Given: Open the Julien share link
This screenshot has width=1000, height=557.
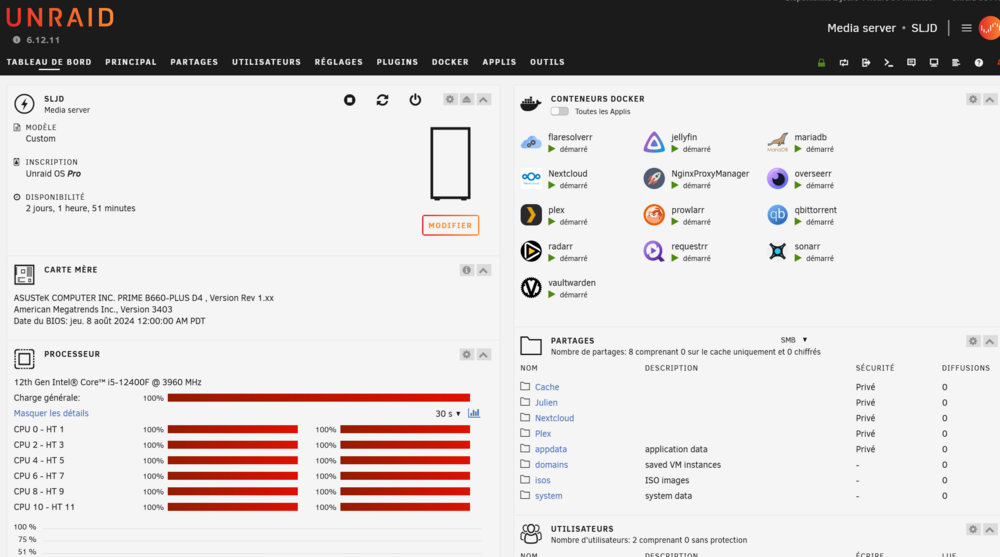Looking at the screenshot, I should click(x=546, y=403).
